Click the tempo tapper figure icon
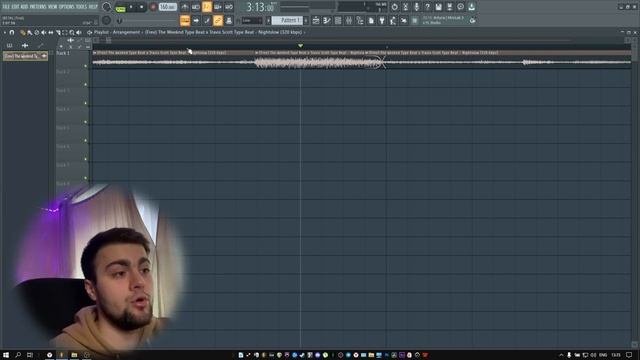Screen dimensions: 640x360 (393, 20)
